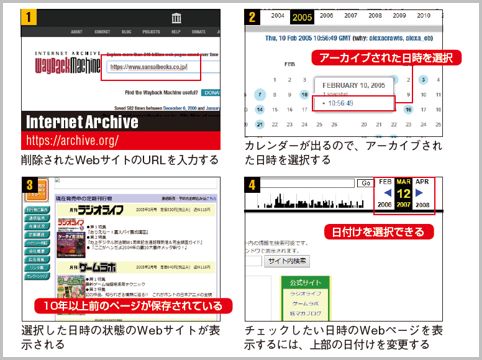Click highlighted March 3 on calendar

pos(423,80)
